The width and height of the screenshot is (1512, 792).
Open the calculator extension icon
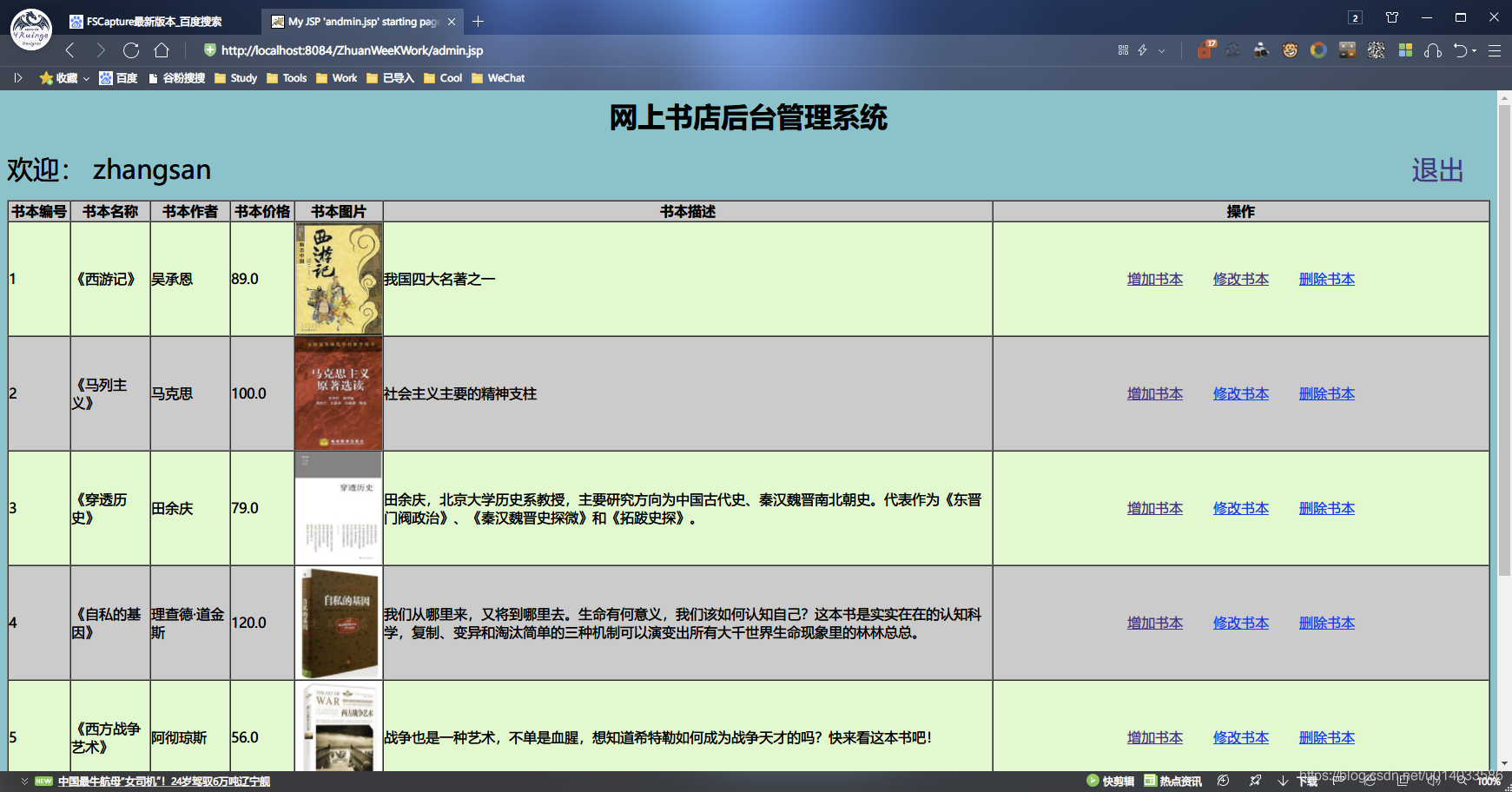coord(1347,50)
